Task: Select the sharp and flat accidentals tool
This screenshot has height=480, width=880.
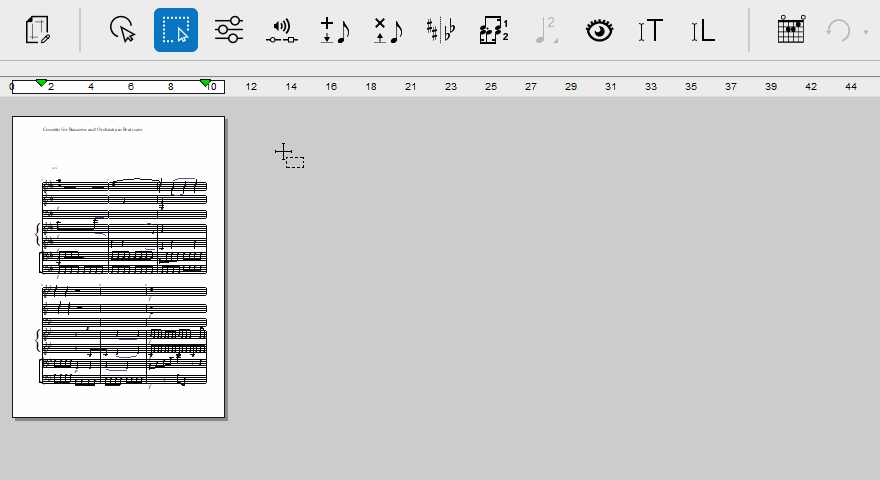Action: (440, 30)
